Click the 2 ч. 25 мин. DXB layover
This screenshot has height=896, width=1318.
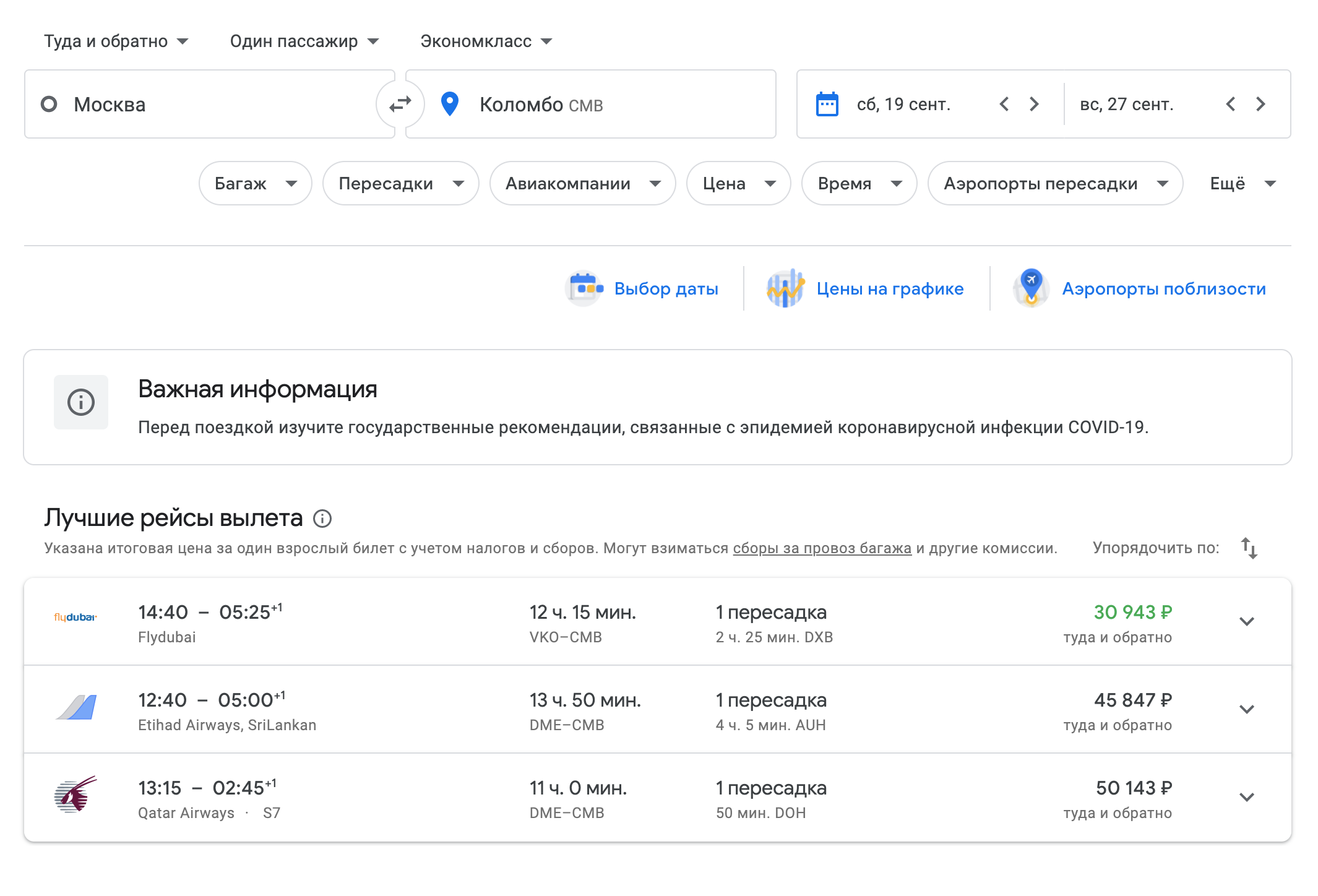775,637
